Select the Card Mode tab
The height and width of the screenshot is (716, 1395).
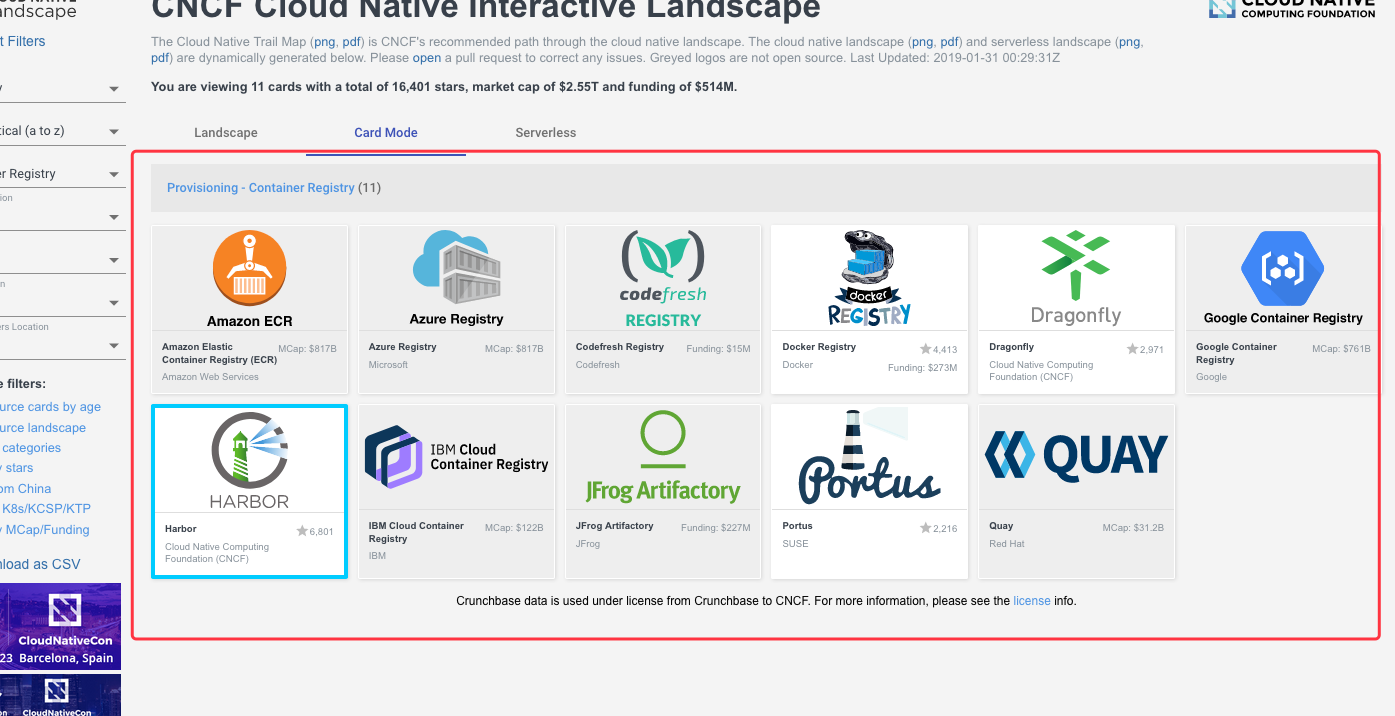point(385,132)
